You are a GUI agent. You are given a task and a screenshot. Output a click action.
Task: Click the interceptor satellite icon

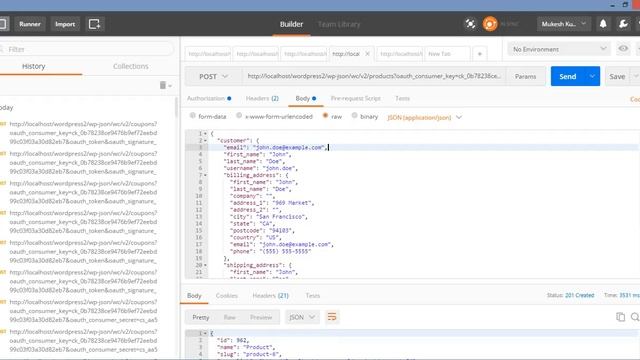[x=470, y=24]
